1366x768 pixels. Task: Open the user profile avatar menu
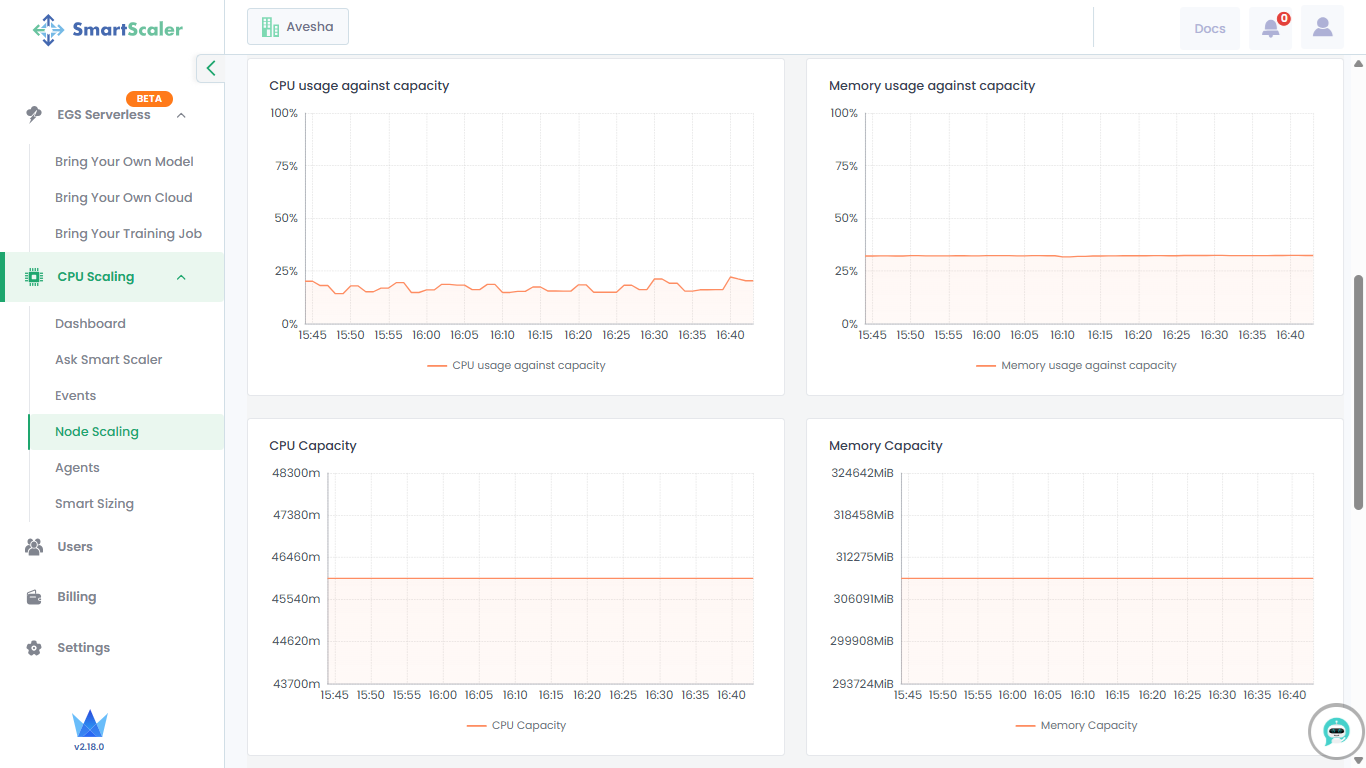click(1322, 28)
